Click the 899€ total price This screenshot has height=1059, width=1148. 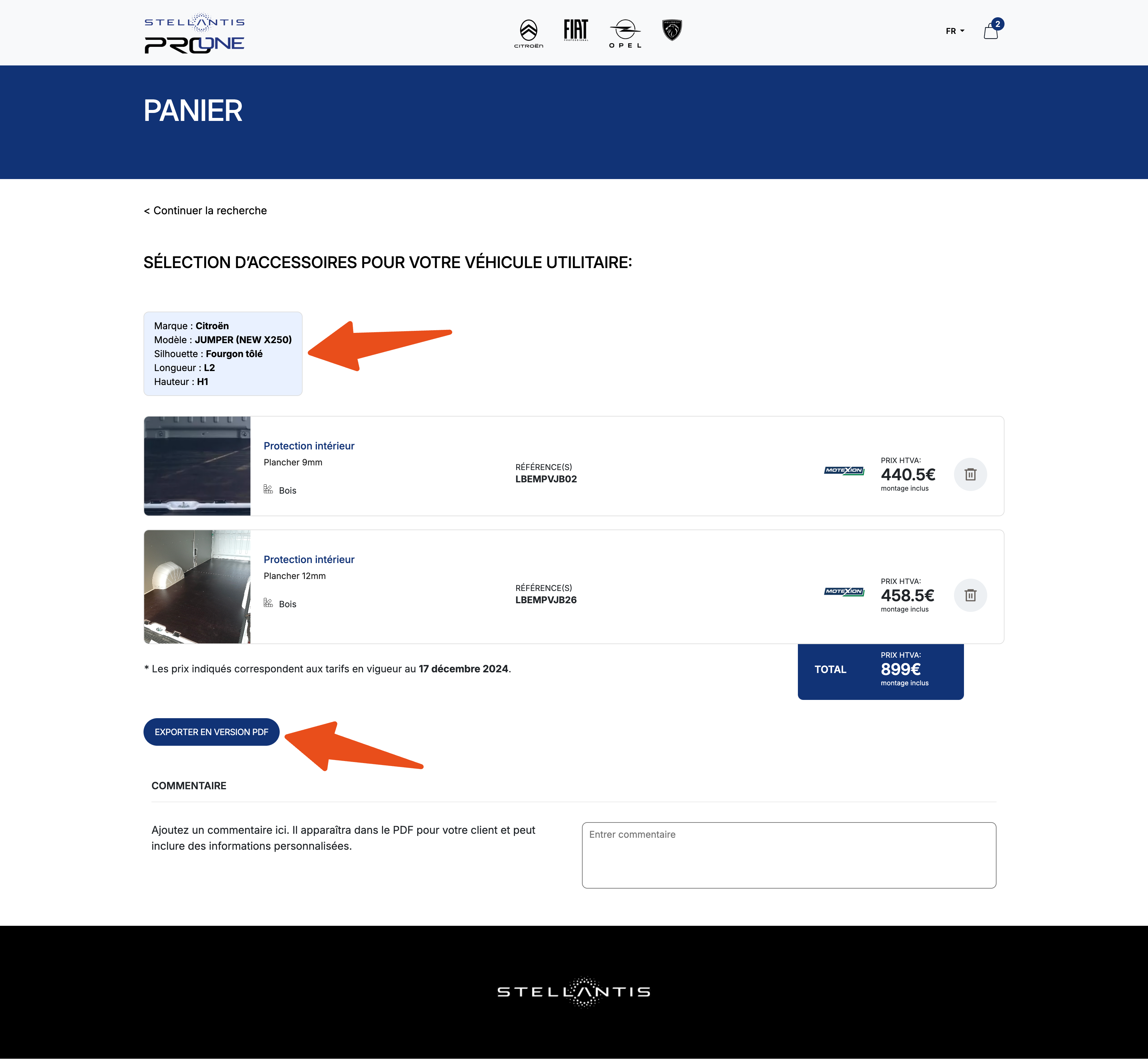(901, 669)
